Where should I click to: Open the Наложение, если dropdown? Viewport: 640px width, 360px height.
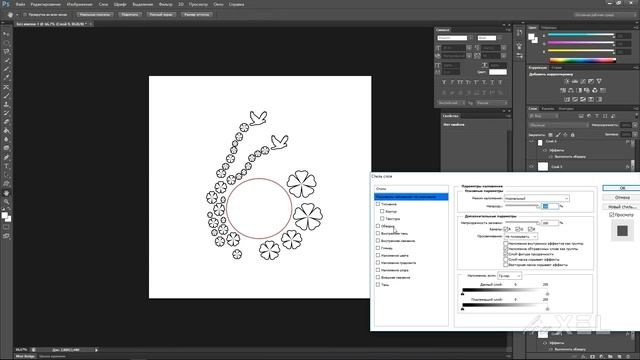[x=509, y=276]
